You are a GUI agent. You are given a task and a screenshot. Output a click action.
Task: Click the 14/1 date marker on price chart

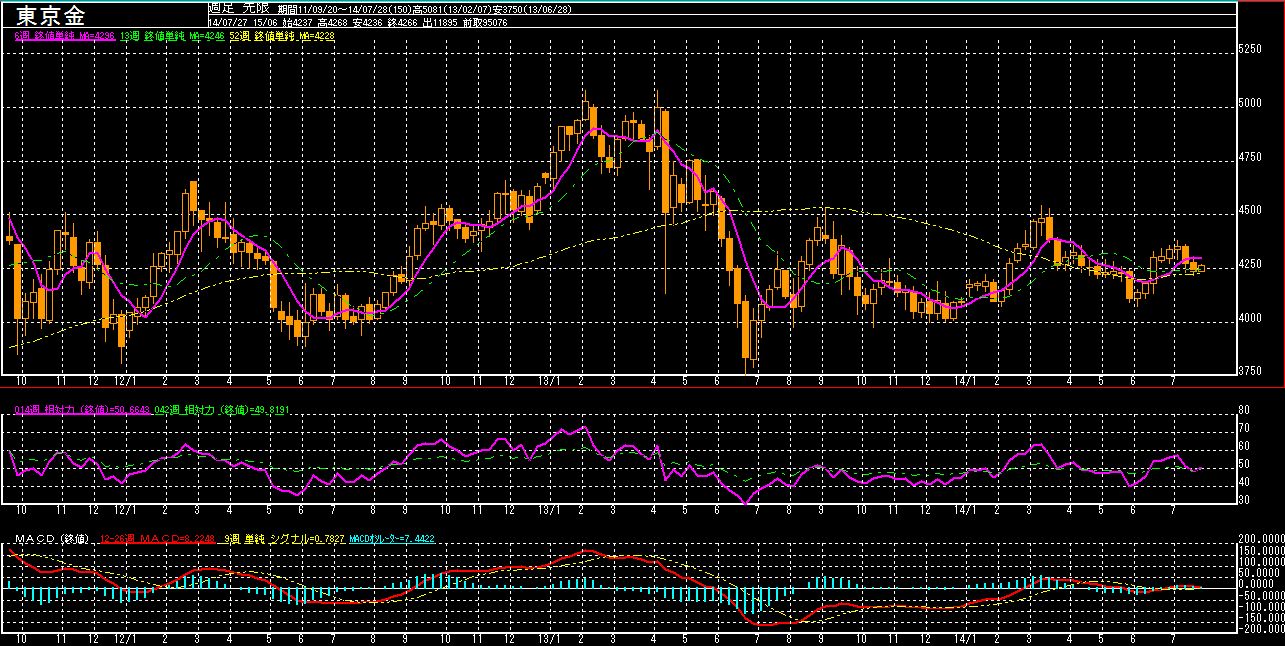point(964,382)
